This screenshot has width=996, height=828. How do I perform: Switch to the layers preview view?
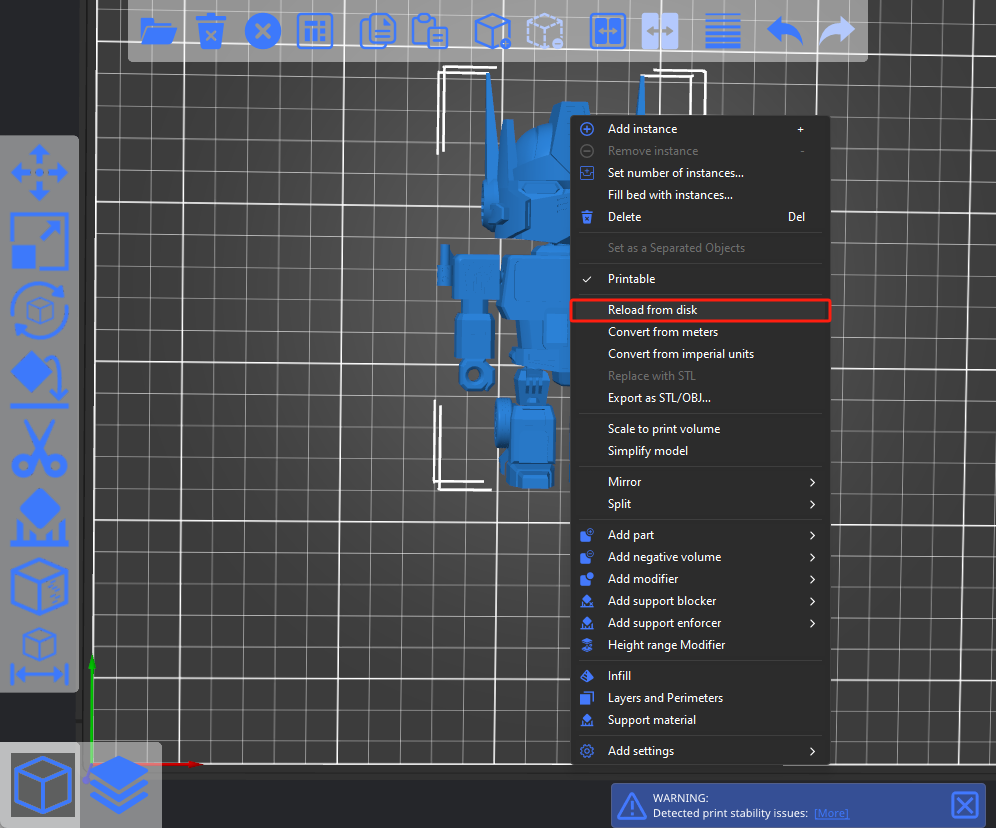(119, 784)
